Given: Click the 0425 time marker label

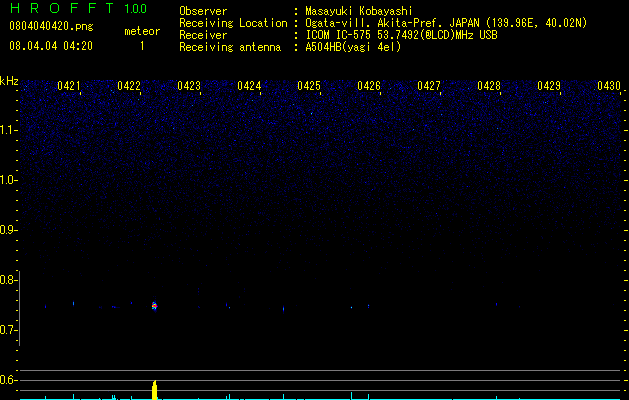Looking at the screenshot, I should 309,86.
